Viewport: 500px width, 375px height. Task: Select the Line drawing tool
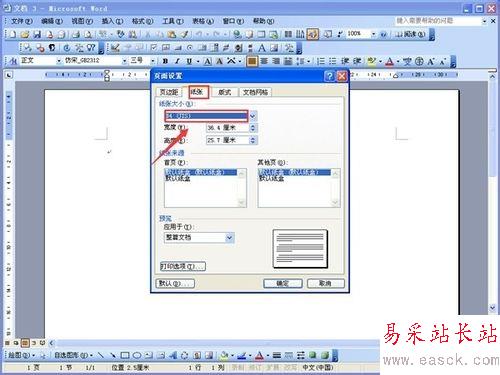click(x=101, y=355)
